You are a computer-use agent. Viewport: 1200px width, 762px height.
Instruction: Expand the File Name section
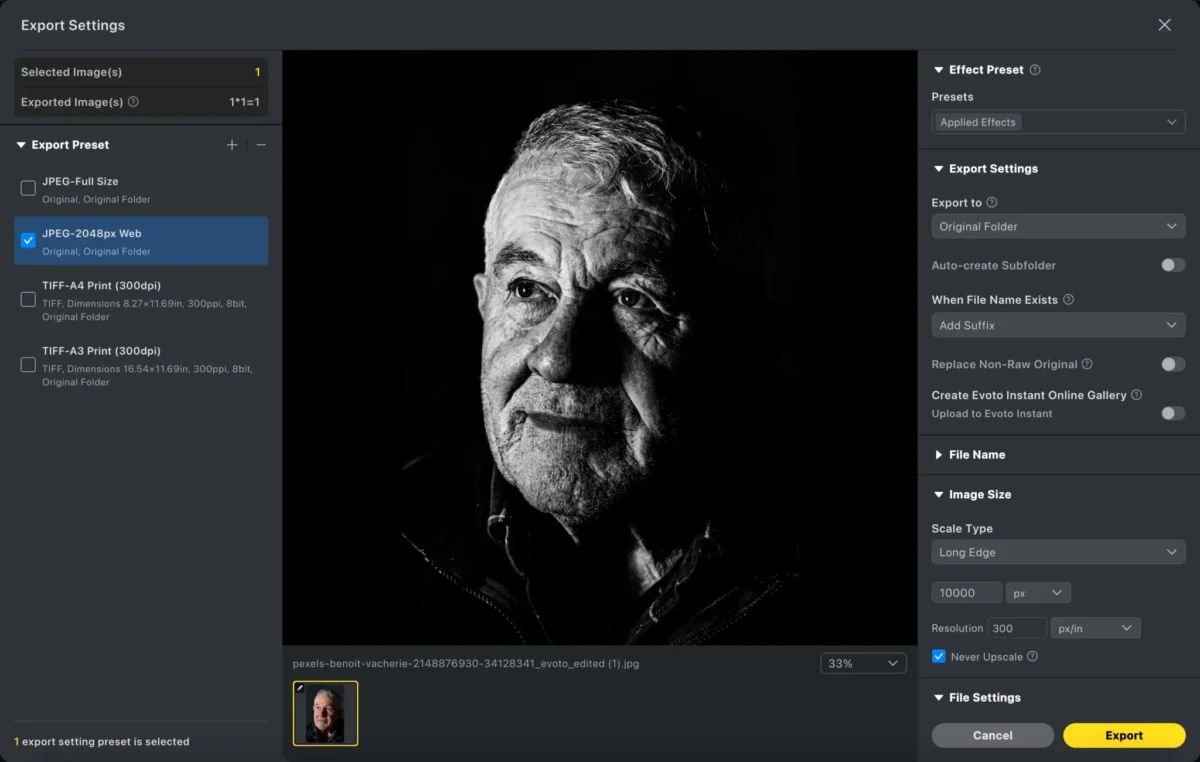point(976,455)
